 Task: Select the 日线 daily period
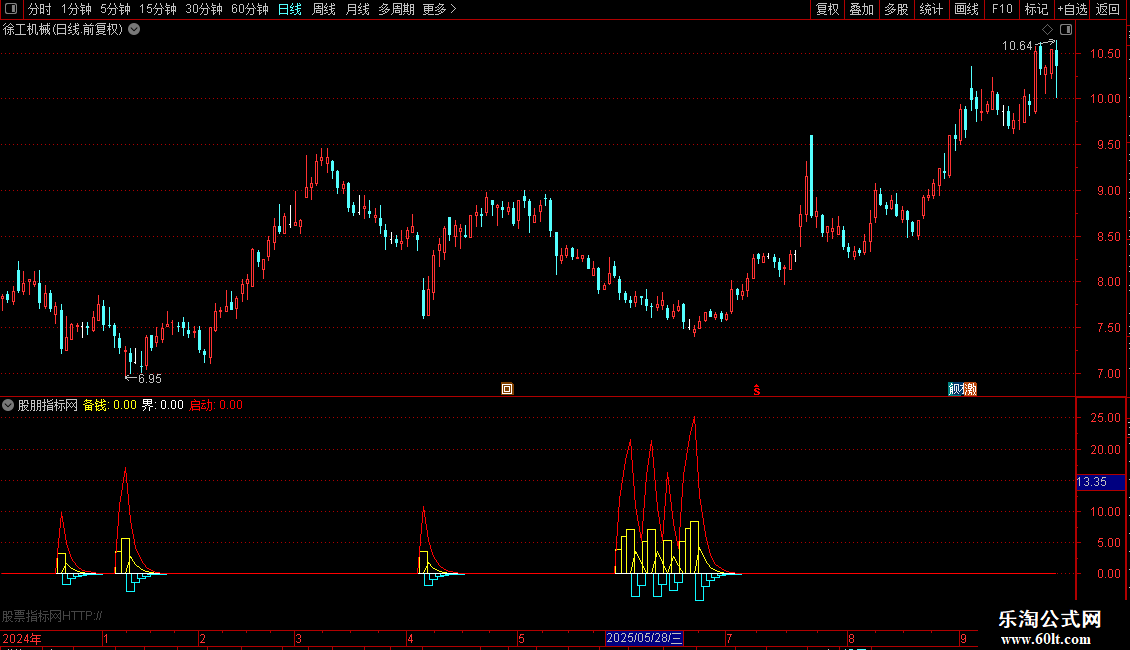(290, 9)
